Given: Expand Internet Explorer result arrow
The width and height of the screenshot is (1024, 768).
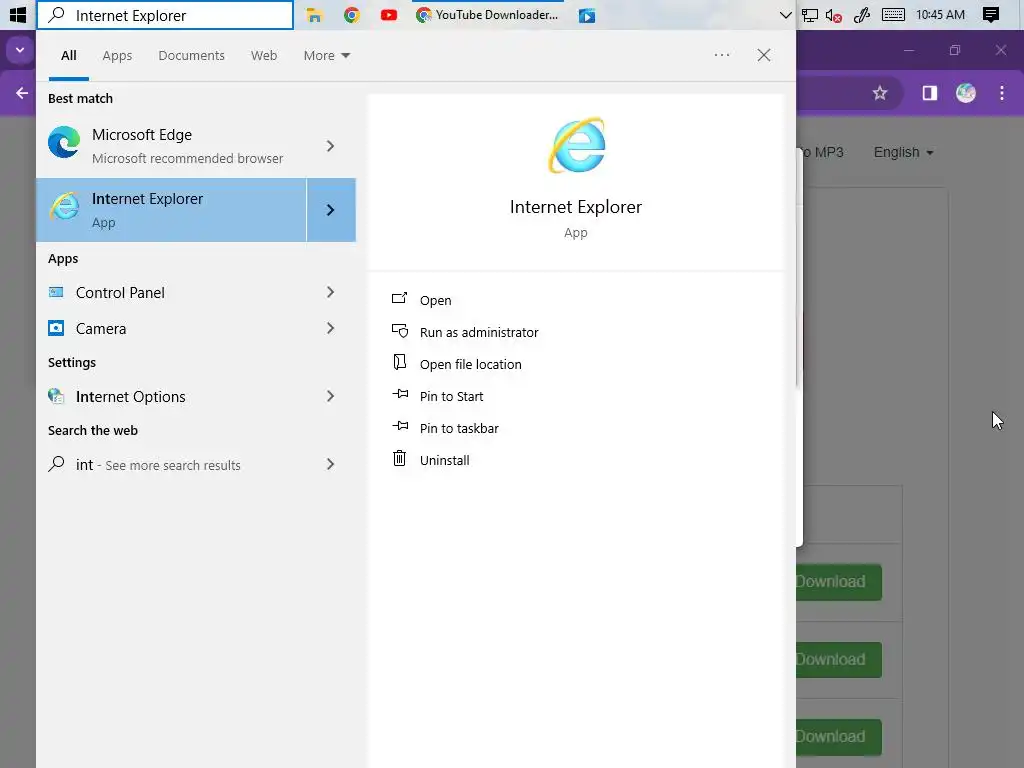Looking at the screenshot, I should coord(330,210).
